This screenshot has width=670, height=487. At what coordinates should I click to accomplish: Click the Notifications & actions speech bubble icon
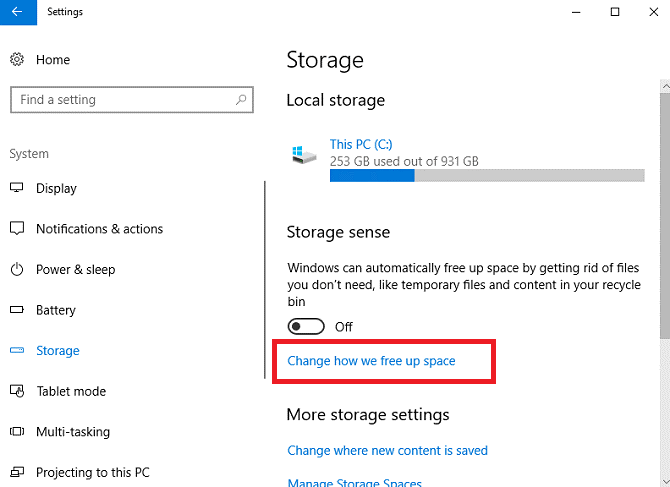coord(17,229)
